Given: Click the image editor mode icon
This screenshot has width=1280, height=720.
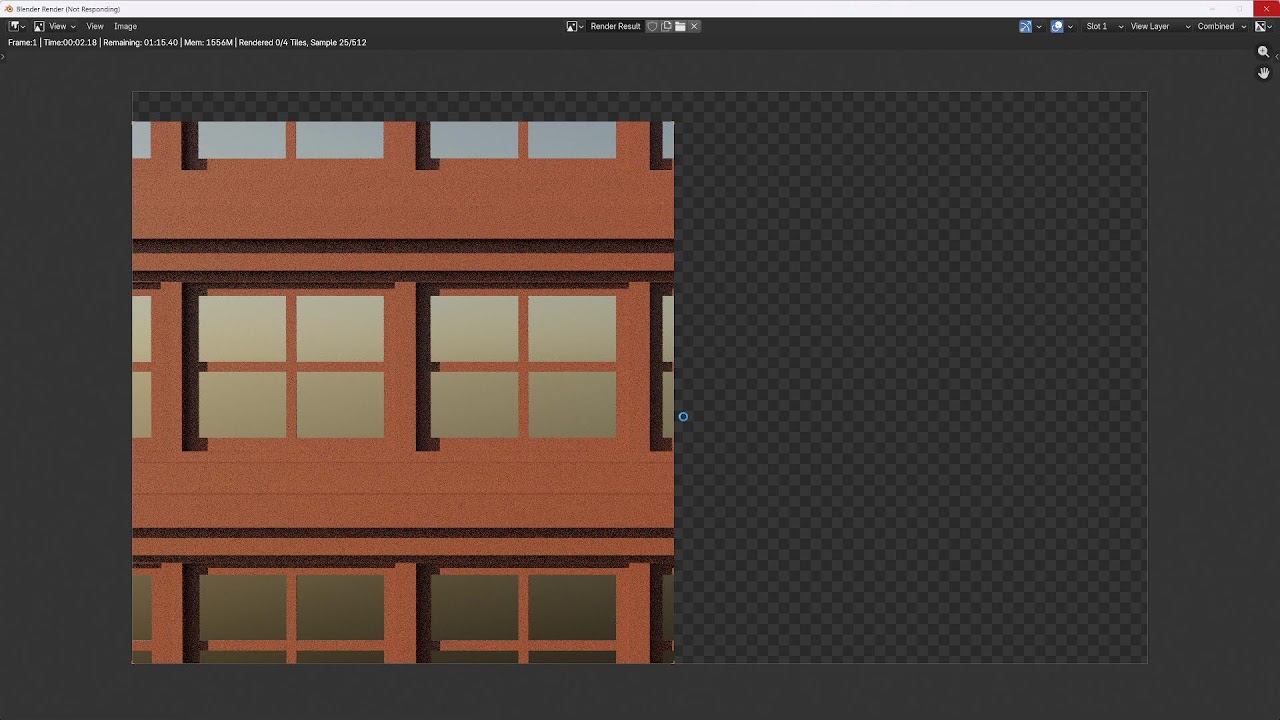Looking at the screenshot, I should [x=39, y=26].
